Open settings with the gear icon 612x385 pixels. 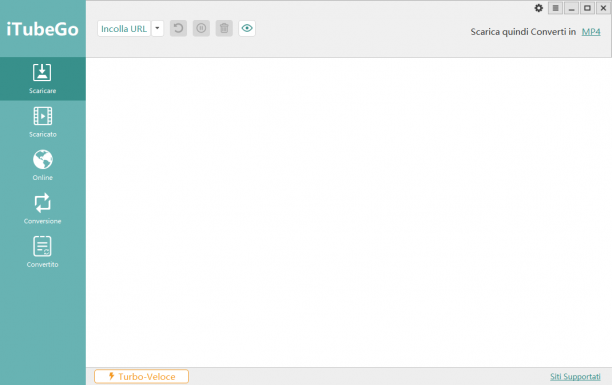[539, 8]
